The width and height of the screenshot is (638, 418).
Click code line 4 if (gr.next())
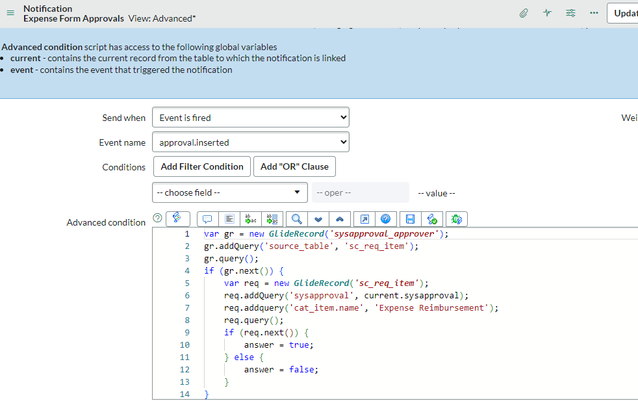click(244, 271)
